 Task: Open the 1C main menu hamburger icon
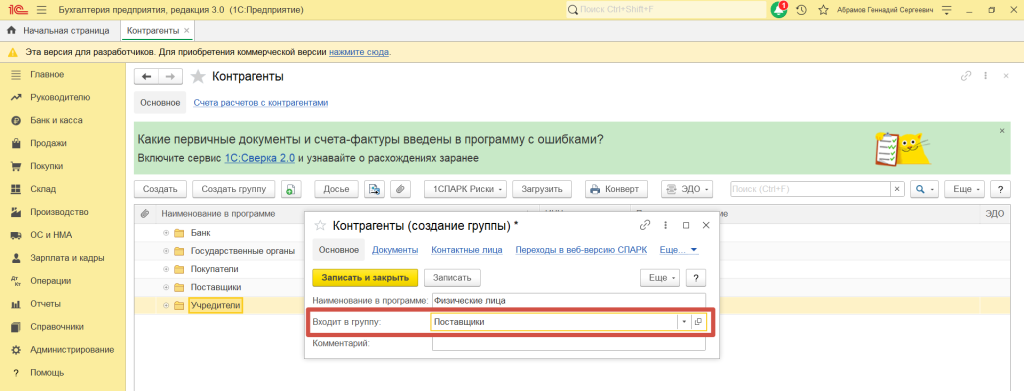42,10
